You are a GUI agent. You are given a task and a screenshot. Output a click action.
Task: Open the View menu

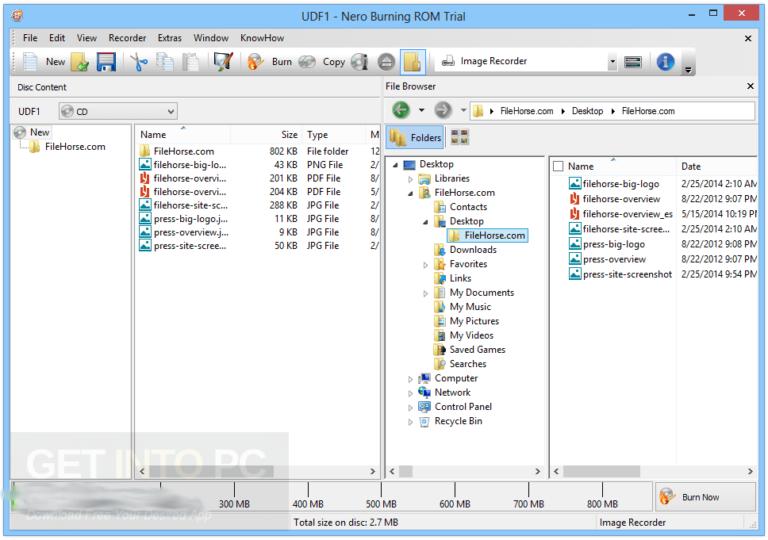[x=87, y=38]
